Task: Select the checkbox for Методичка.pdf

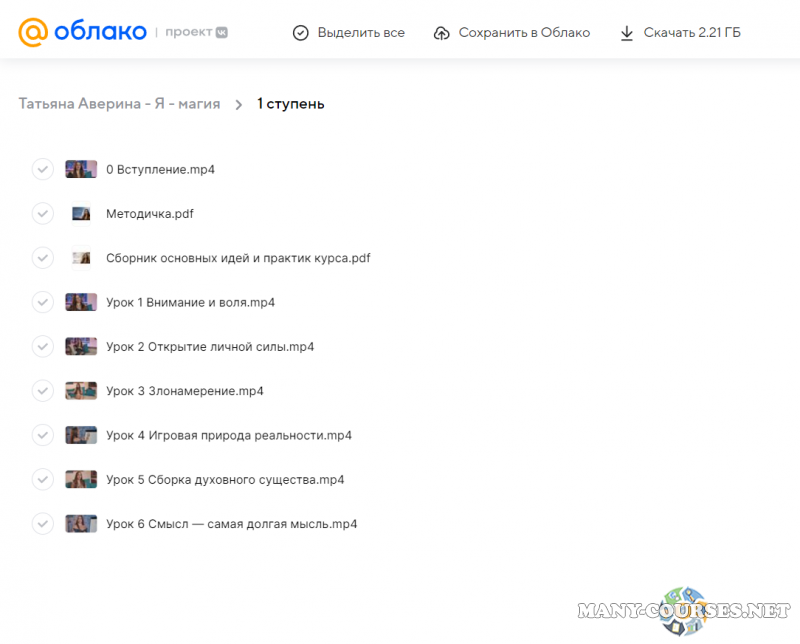Action: click(43, 213)
